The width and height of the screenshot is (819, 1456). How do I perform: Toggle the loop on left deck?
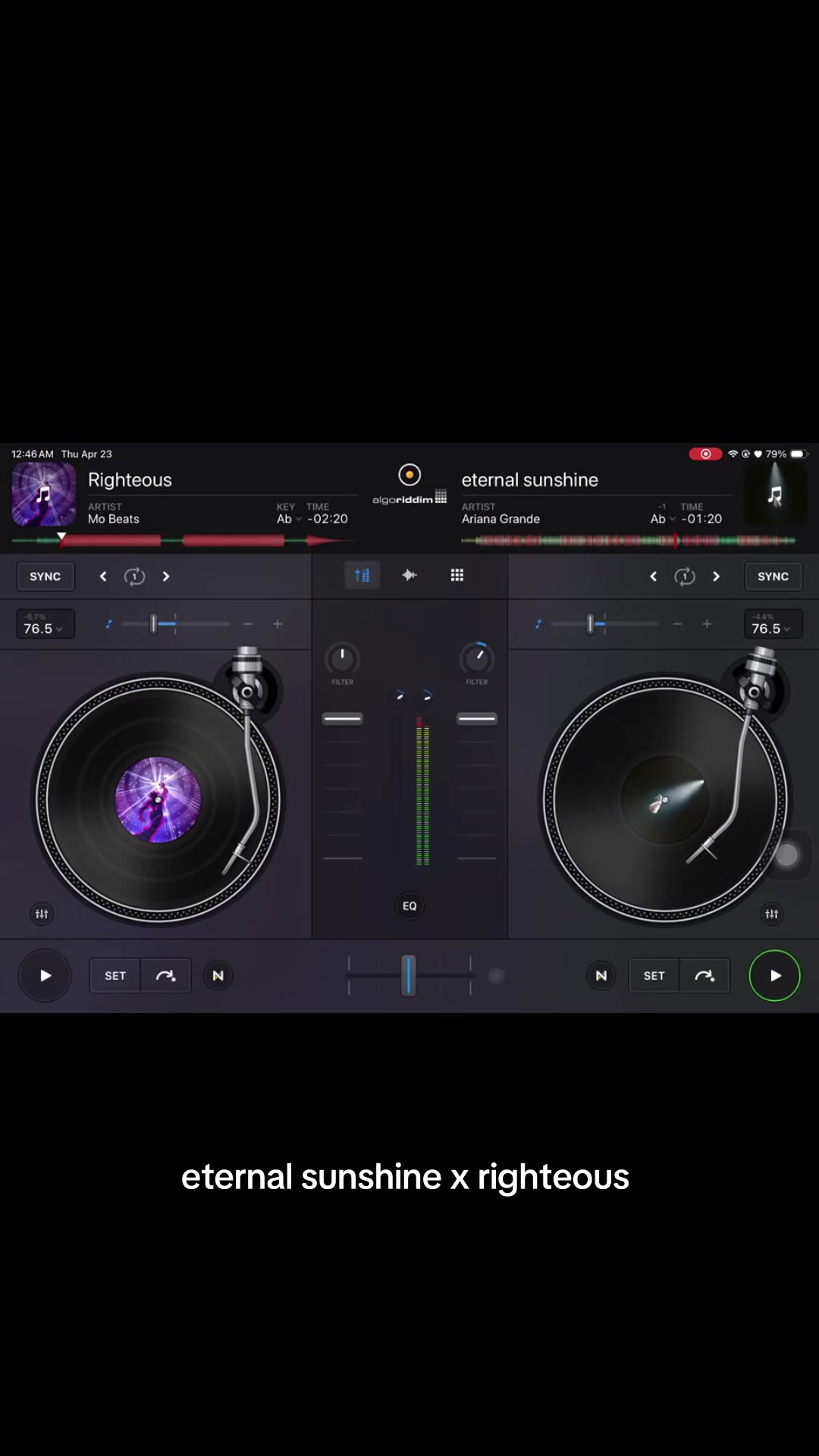pos(134,576)
